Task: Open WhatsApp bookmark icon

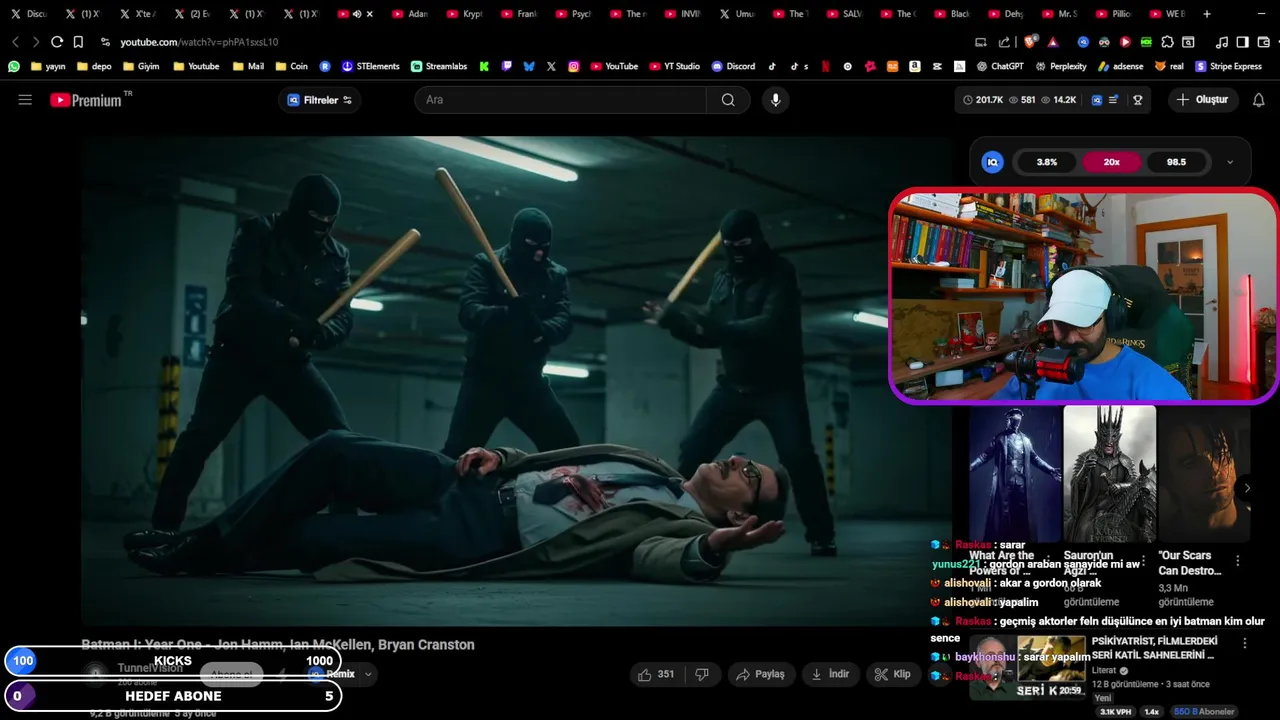Action: 14,66
